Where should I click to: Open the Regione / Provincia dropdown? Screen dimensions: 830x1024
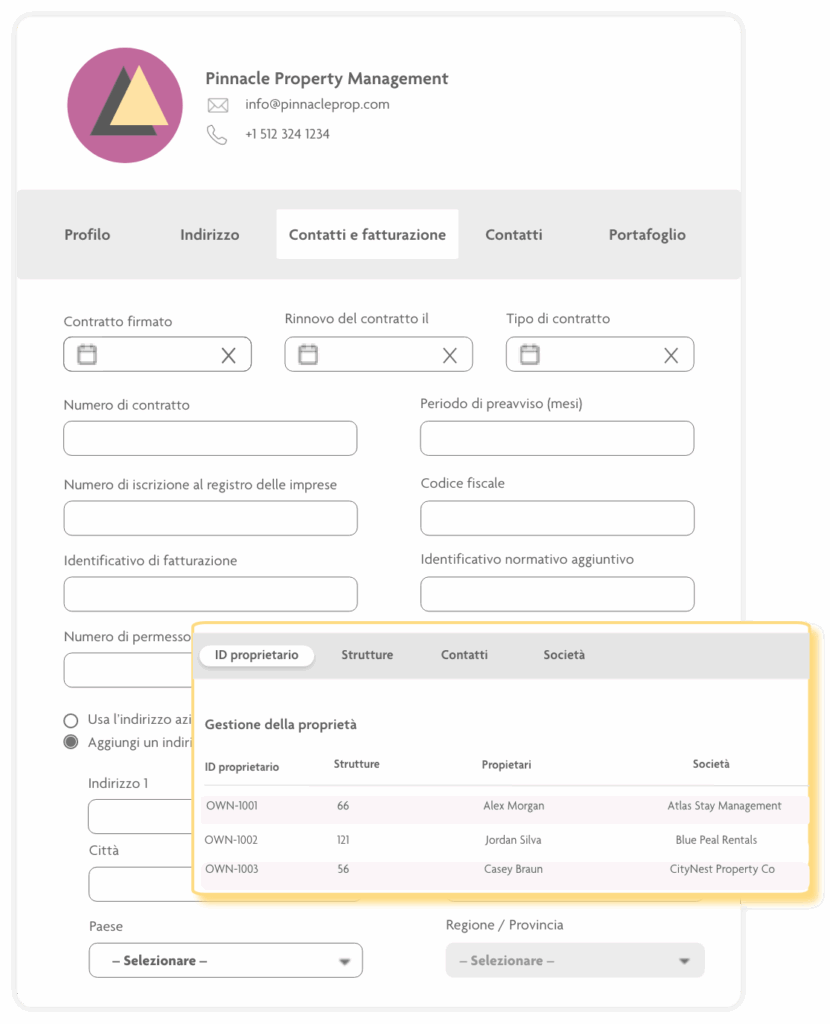tap(575, 960)
